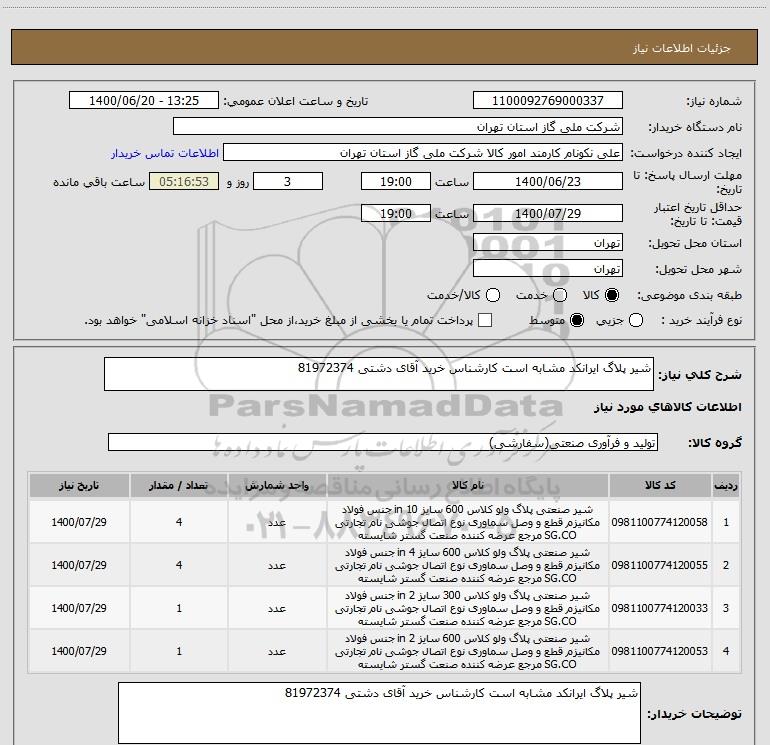
Task: Select the کالا radio button
Action: click(x=612, y=295)
